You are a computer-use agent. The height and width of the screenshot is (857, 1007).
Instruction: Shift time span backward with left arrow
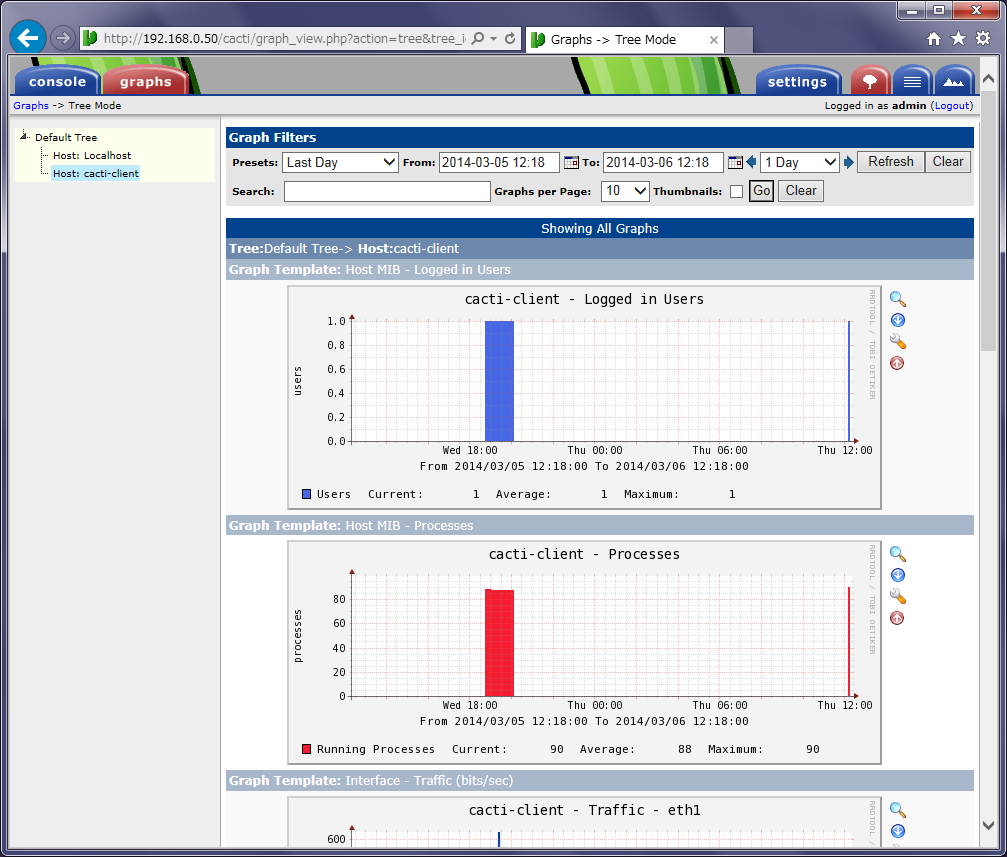[751, 163]
